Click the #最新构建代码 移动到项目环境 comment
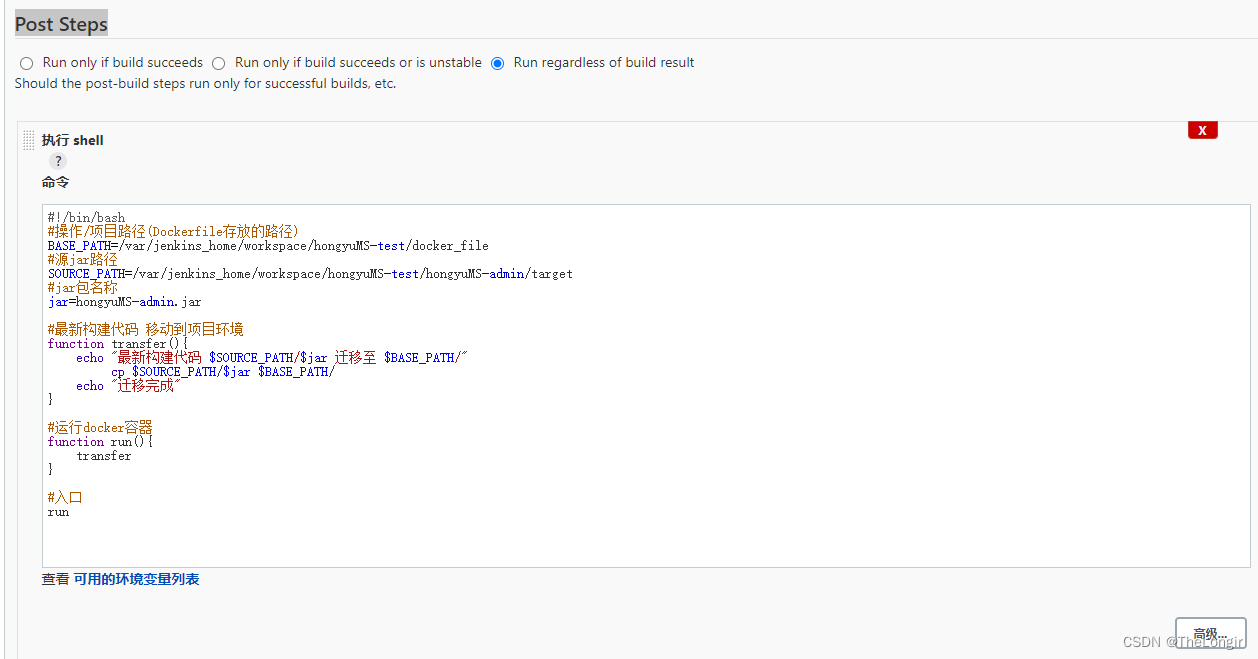This screenshot has width=1258, height=659. point(145,329)
